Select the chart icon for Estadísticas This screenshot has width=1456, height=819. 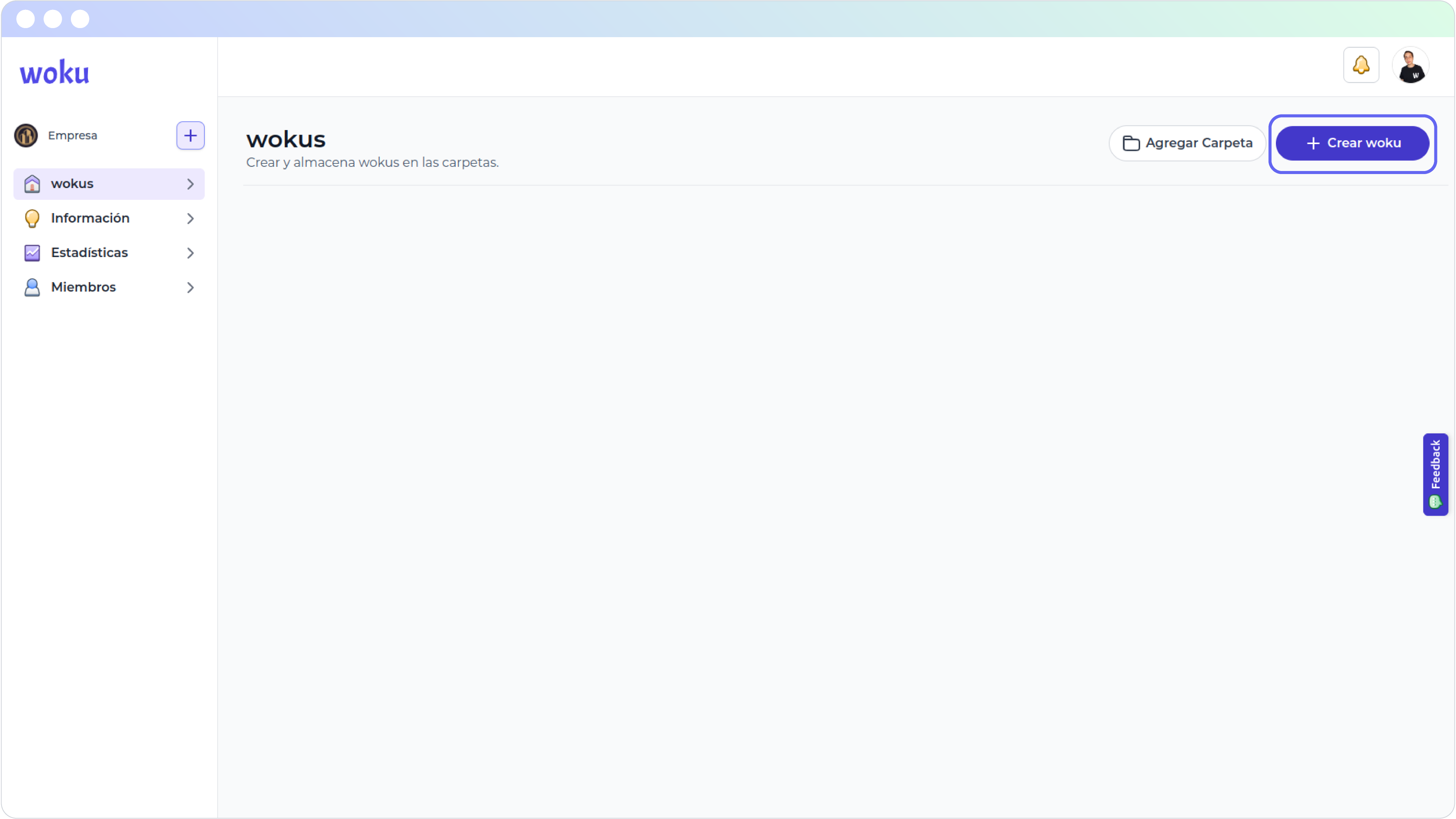pyautogui.click(x=31, y=253)
